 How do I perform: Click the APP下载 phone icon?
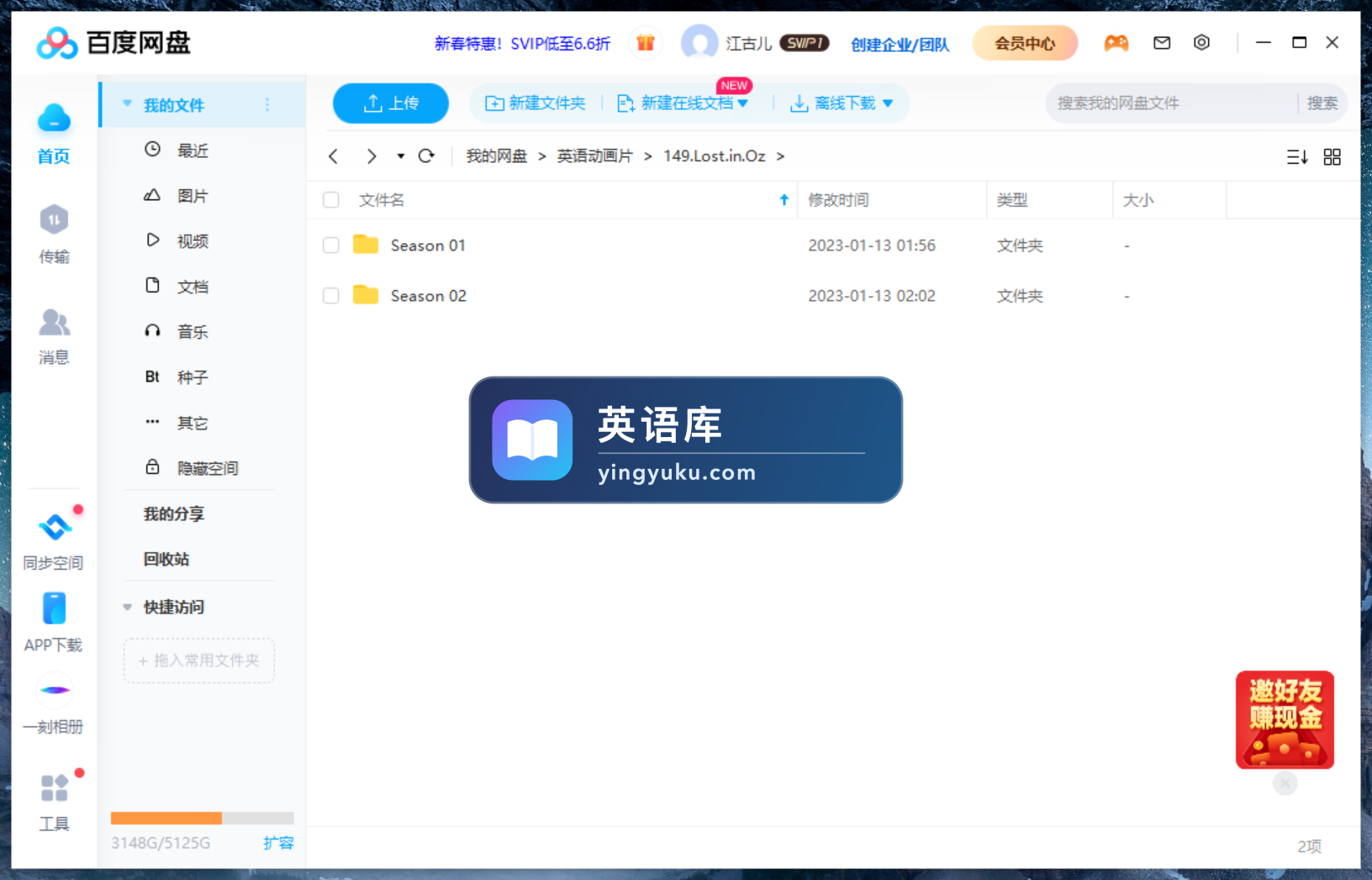point(54,609)
